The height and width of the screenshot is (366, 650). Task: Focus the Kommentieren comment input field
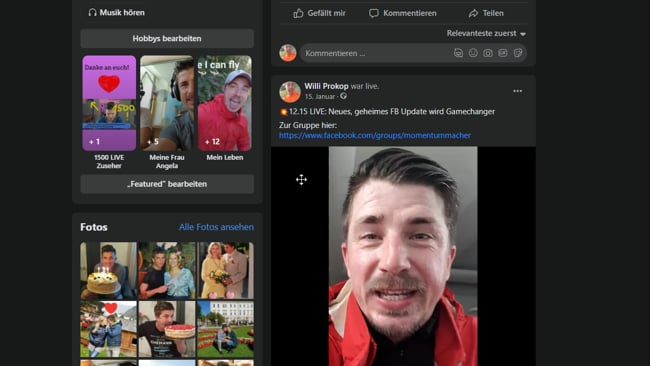(413, 53)
